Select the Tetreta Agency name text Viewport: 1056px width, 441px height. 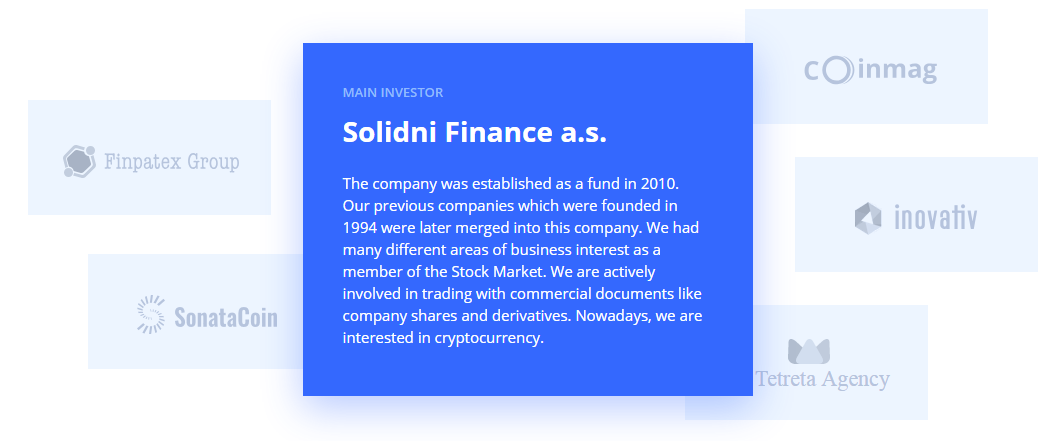822,379
